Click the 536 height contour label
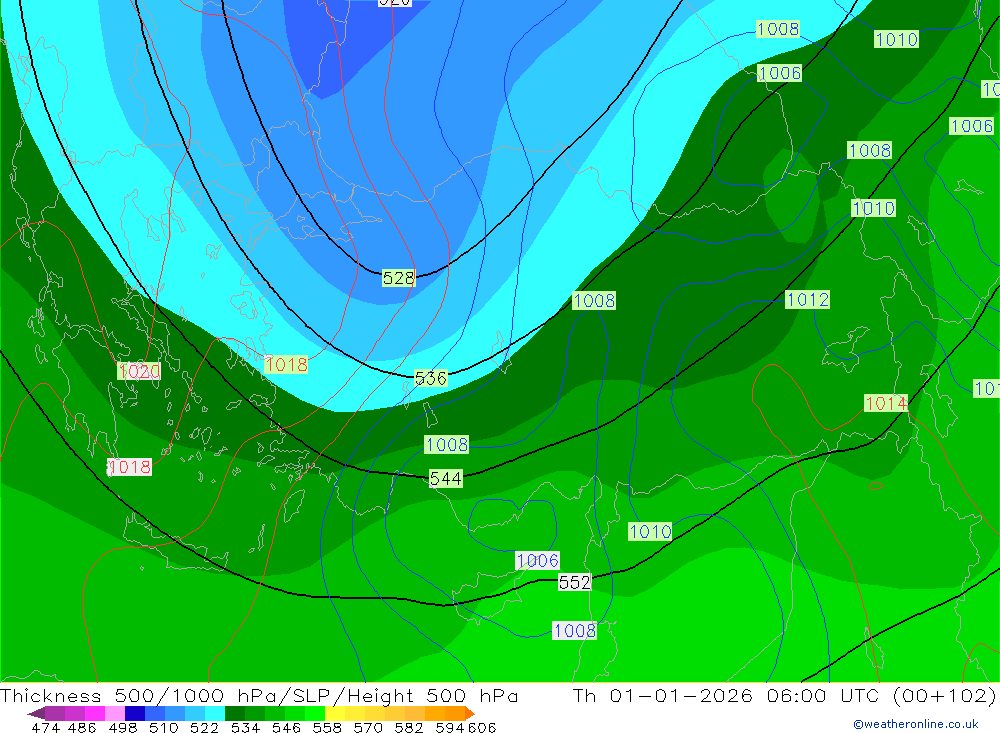The width and height of the screenshot is (1000, 733). coord(430,378)
